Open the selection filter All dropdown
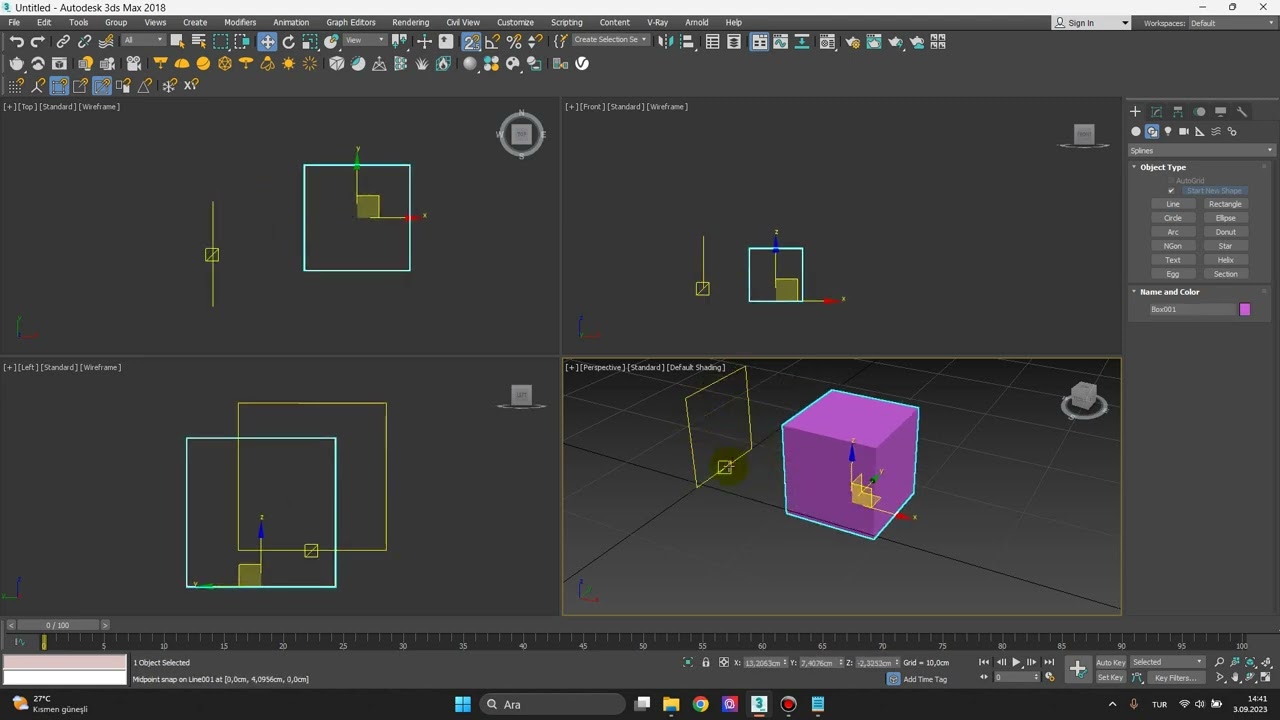Screen dimensions: 1280x720 point(143,41)
